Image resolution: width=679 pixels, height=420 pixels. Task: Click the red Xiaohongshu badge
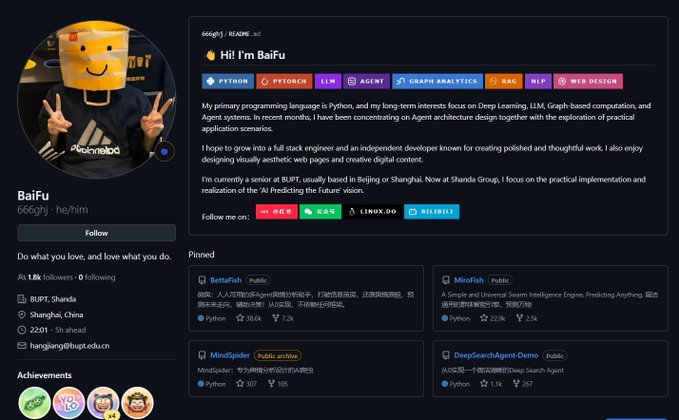277,211
